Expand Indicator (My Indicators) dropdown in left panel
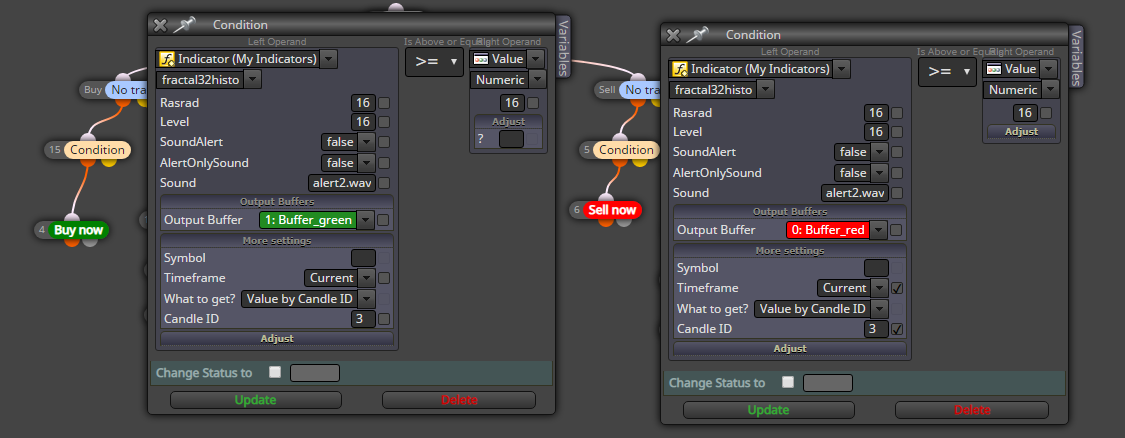 tap(329, 59)
